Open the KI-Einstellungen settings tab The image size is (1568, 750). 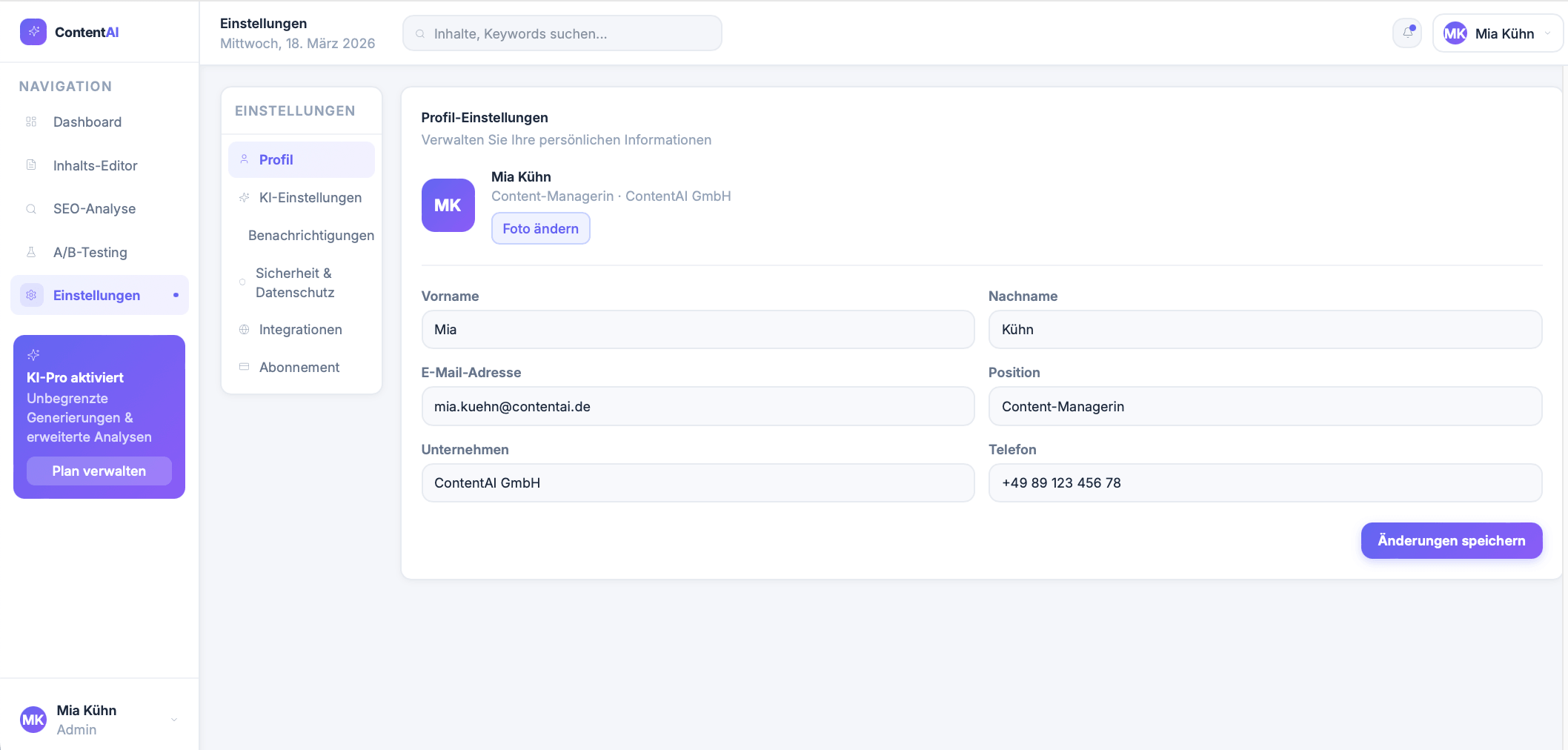310,197
